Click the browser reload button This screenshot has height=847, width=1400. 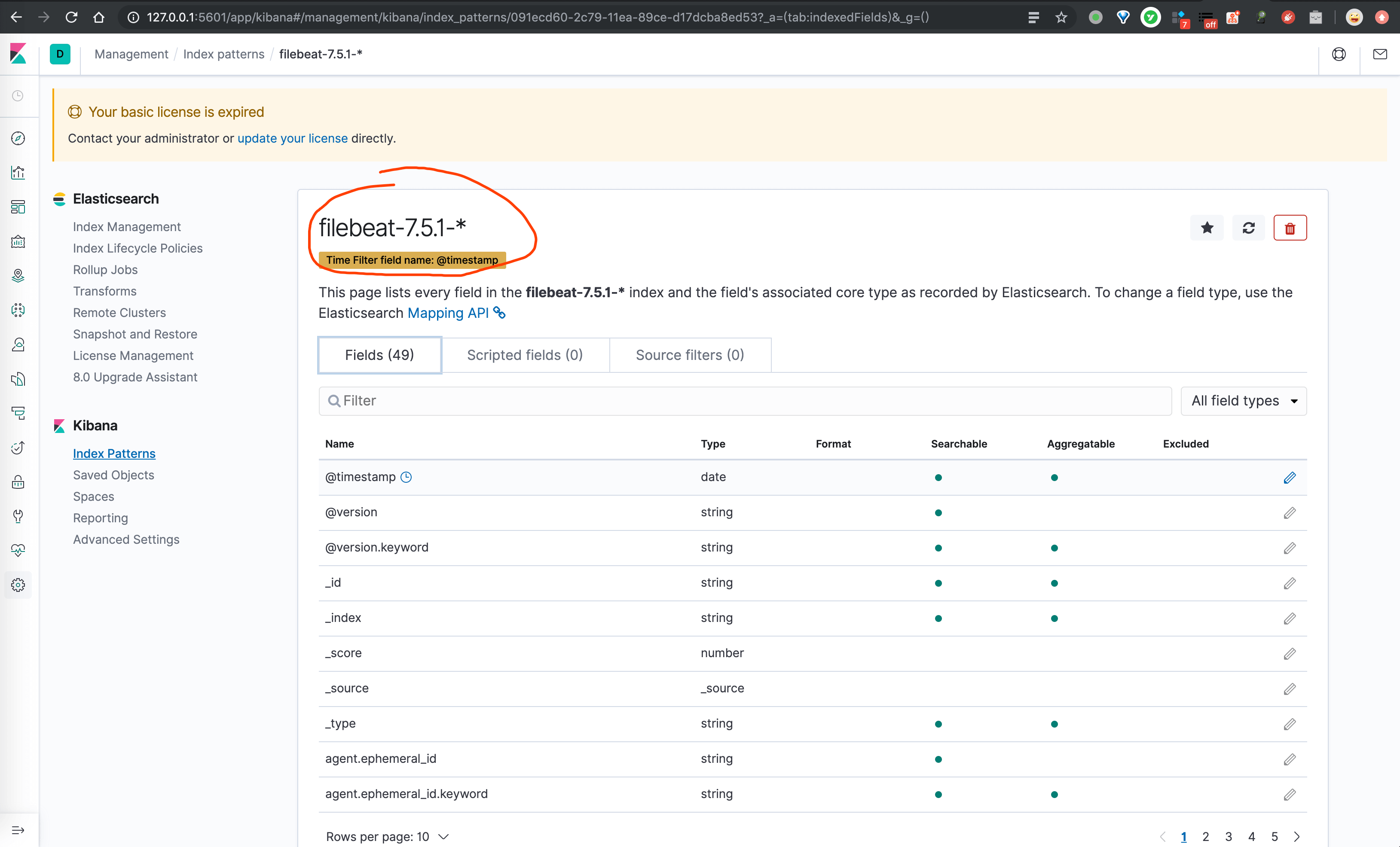(71, 17)
